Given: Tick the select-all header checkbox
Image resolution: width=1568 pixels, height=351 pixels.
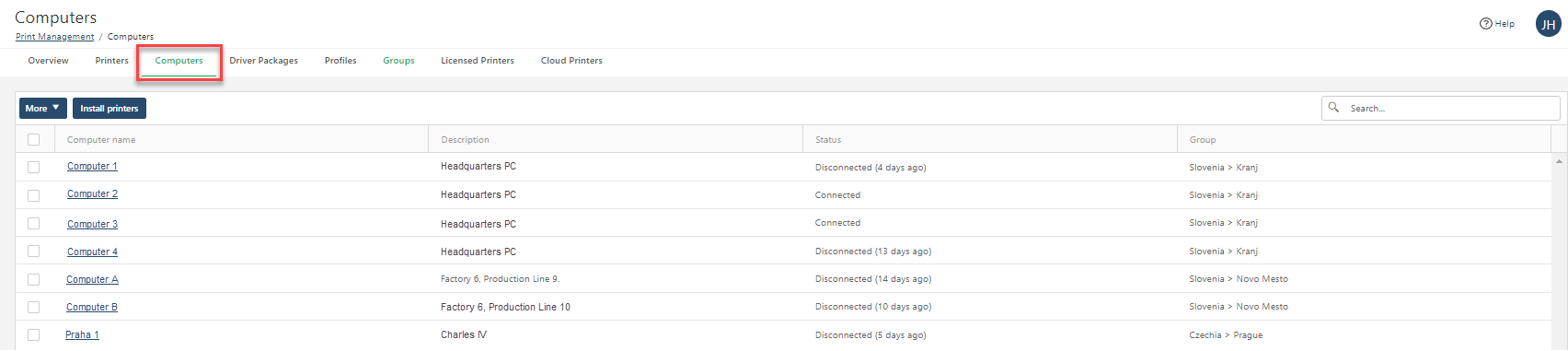Looking at the screenshot, I should tap(34, 140).
